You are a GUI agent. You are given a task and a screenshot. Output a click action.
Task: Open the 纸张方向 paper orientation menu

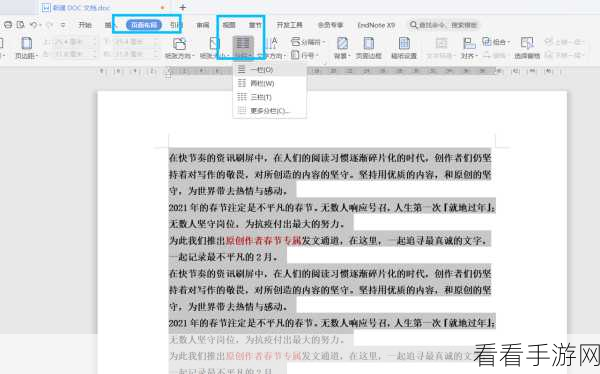pos(179,48)
